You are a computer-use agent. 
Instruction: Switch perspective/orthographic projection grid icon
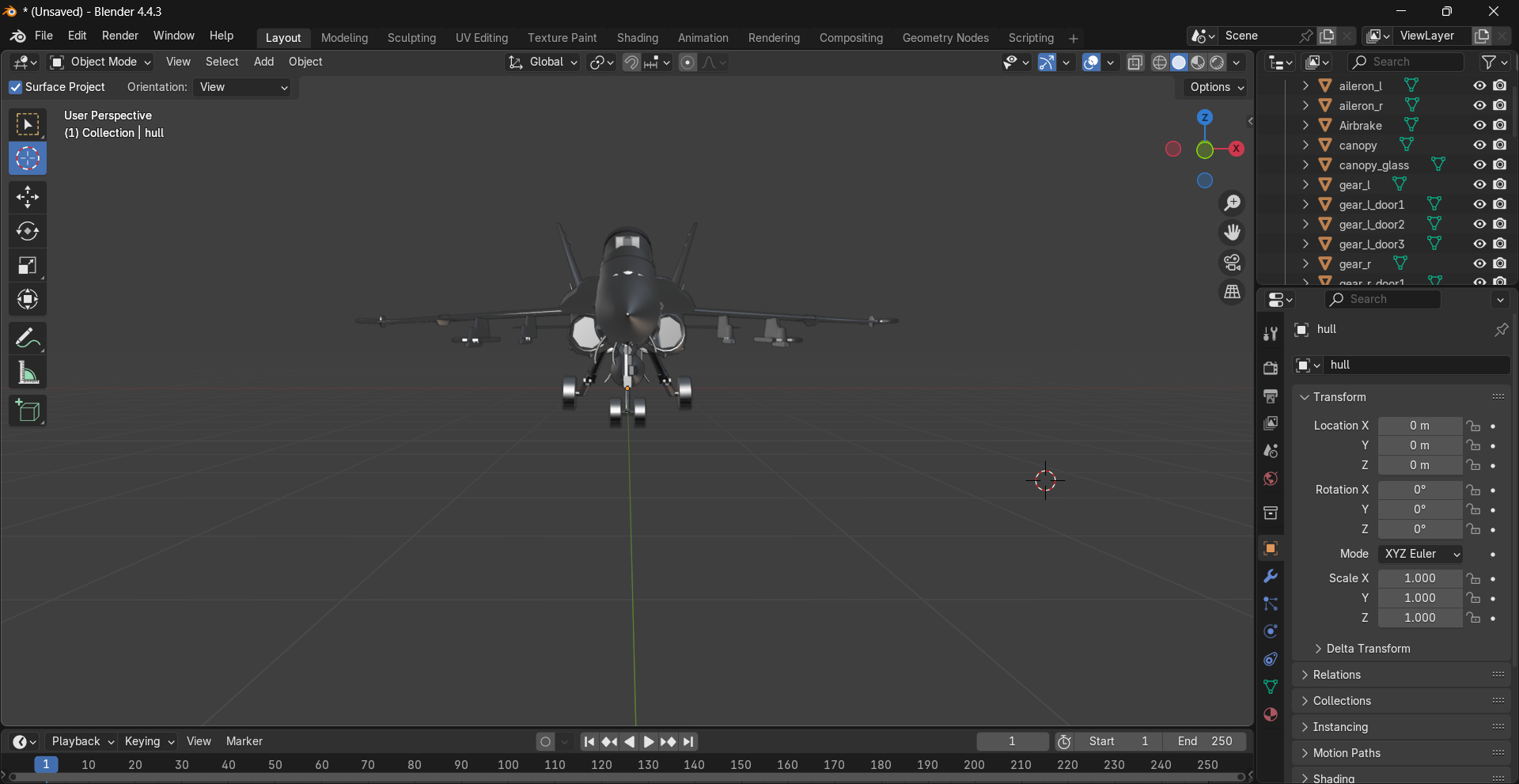pos(1232,292)
